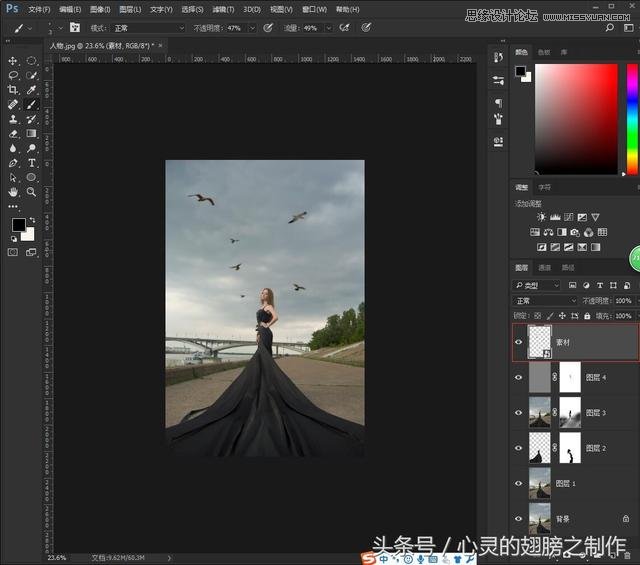Toggle visibility of the 图层 3 layer
Image resolution: width=640 pixels, height=565 pixels.
coord(518,412)
